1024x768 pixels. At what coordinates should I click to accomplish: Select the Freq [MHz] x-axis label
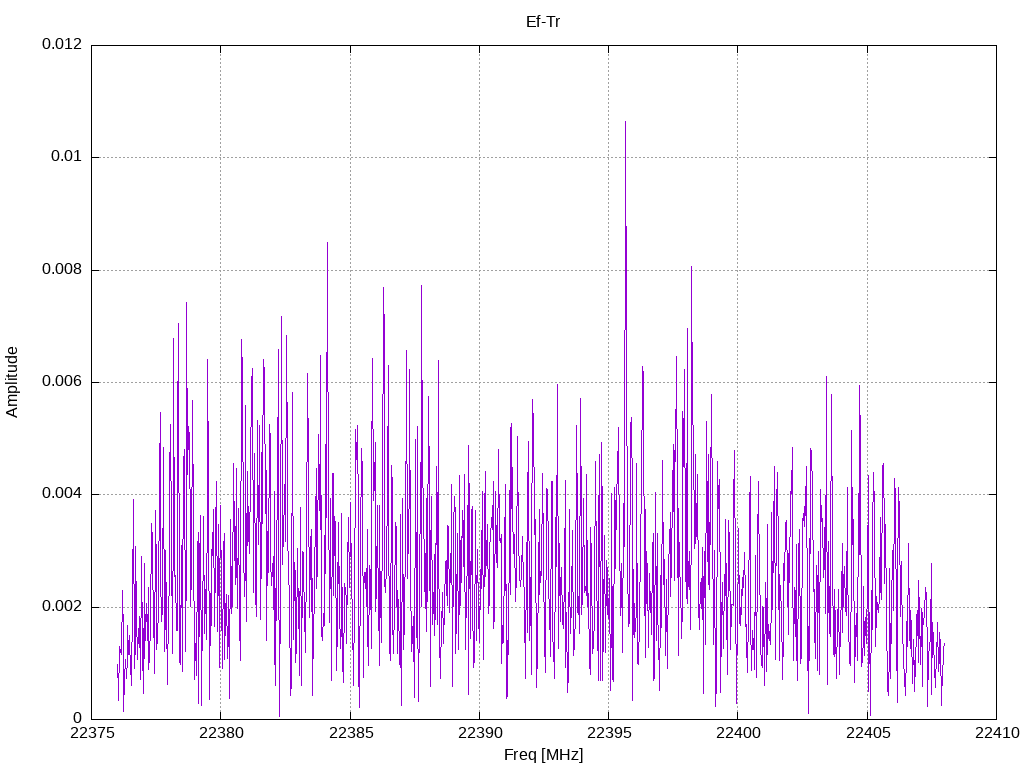tap(543, 755)
